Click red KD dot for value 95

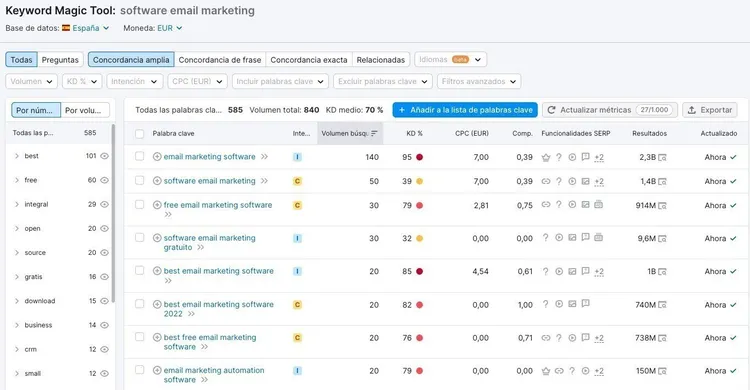[419, 157]
